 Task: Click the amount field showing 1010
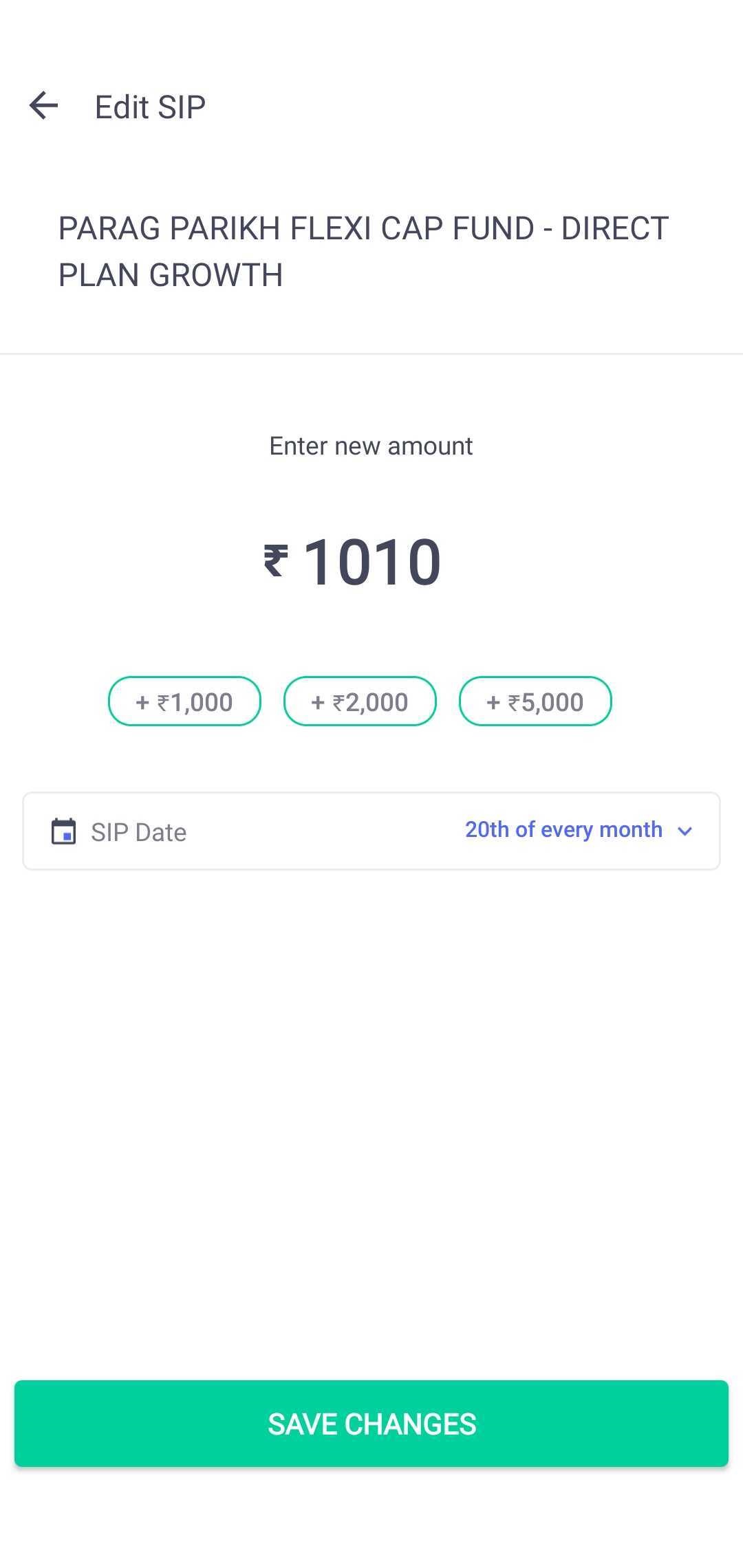point(371,562)
